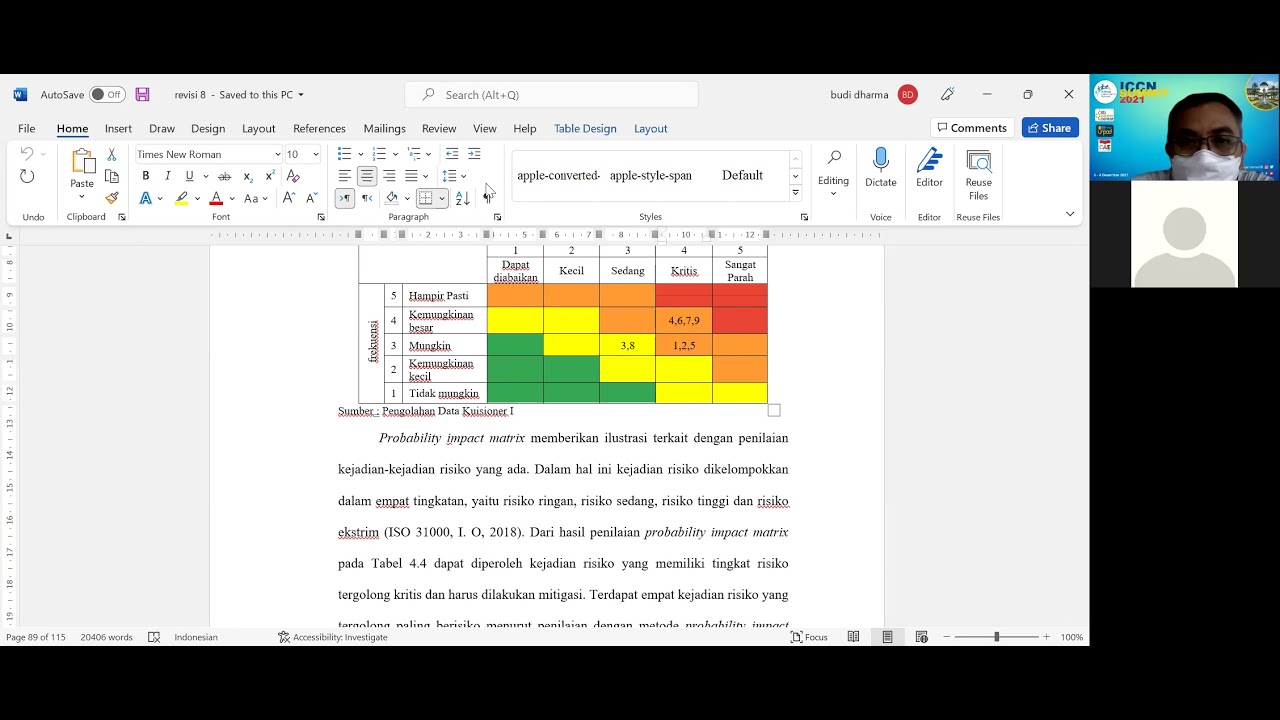1280x720 pixels.
Task: Toggle Print Layout view in status bar
Action: [x=887, y=637]
